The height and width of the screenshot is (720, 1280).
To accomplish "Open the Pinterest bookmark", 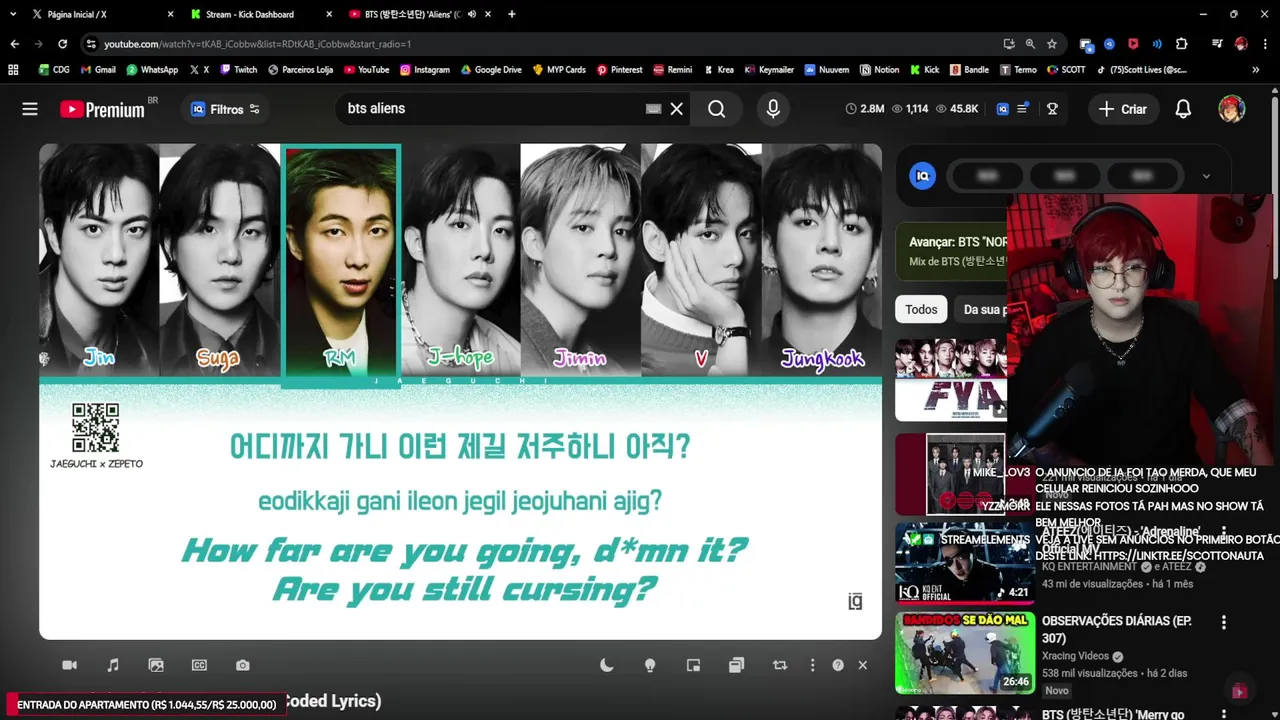I will (619, 70).
